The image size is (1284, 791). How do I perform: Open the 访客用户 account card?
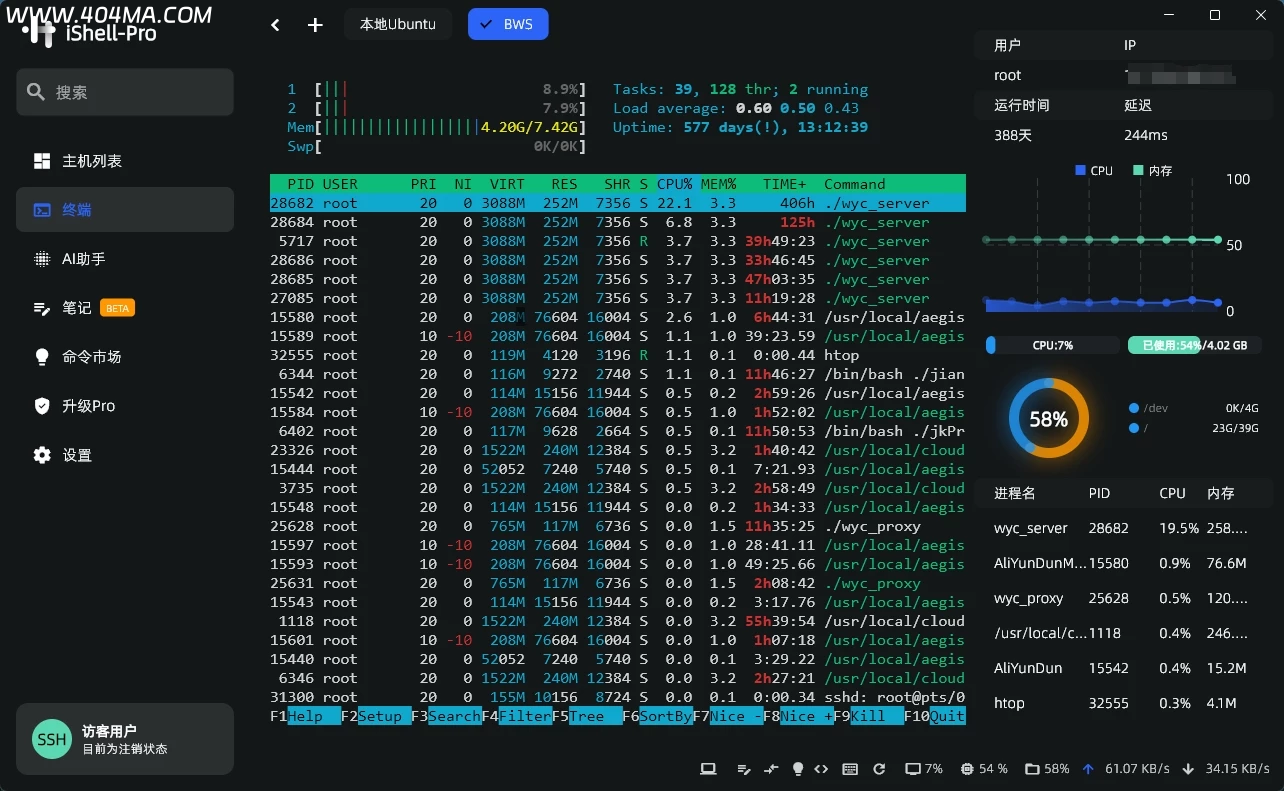125,739
